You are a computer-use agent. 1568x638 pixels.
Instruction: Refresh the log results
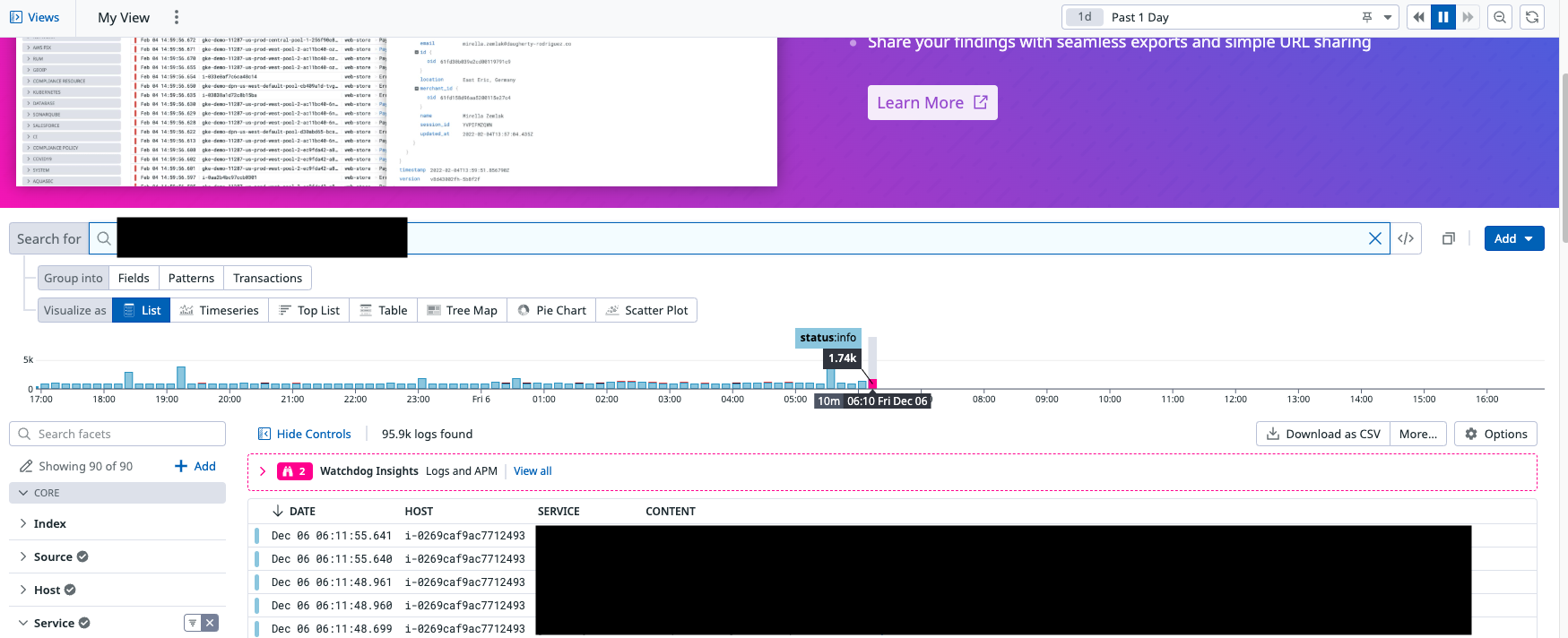[x=1532, y=17]
